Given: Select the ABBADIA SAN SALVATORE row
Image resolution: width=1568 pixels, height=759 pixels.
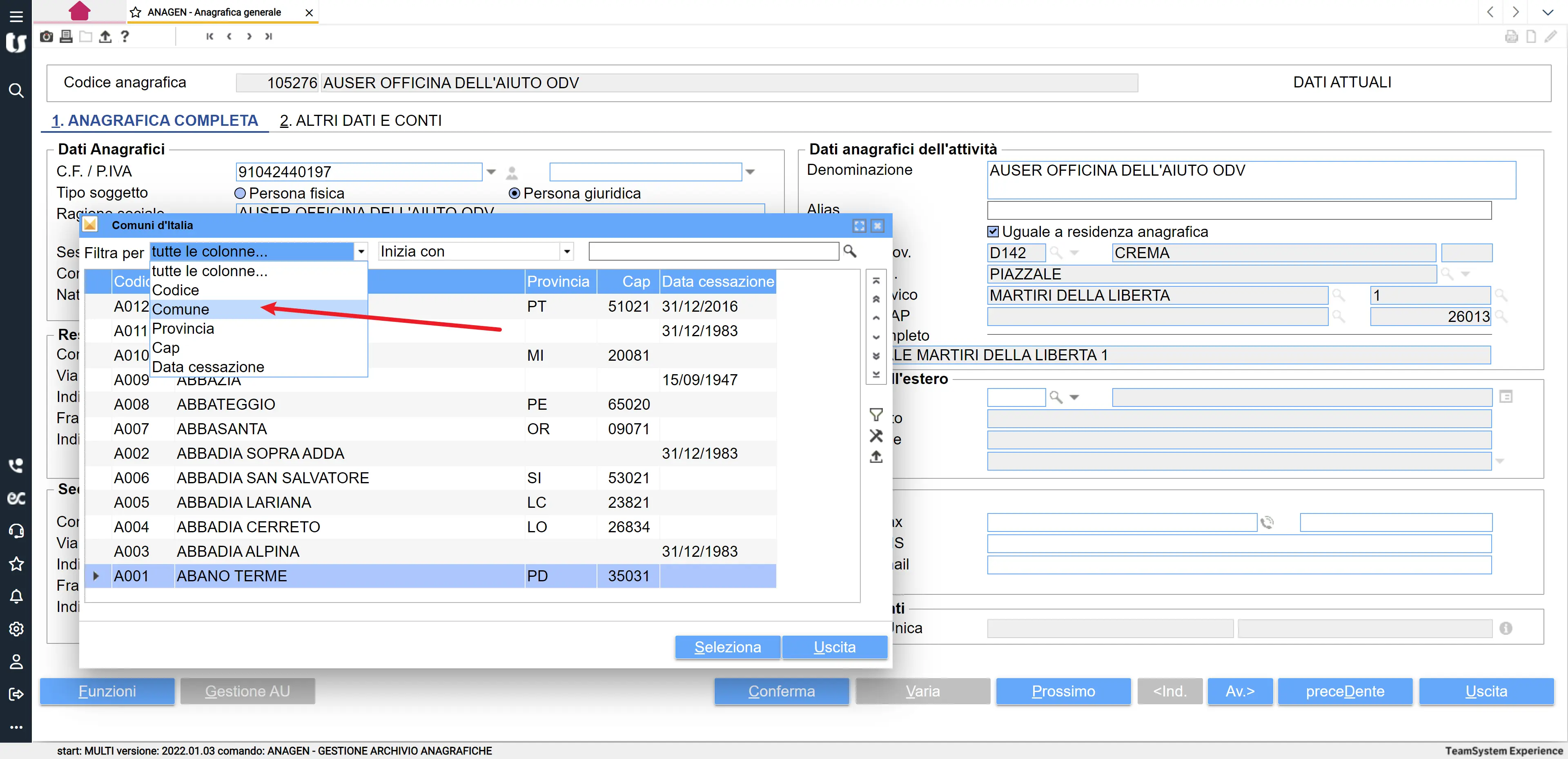Looking at the screenshot, I should (273, 478).
